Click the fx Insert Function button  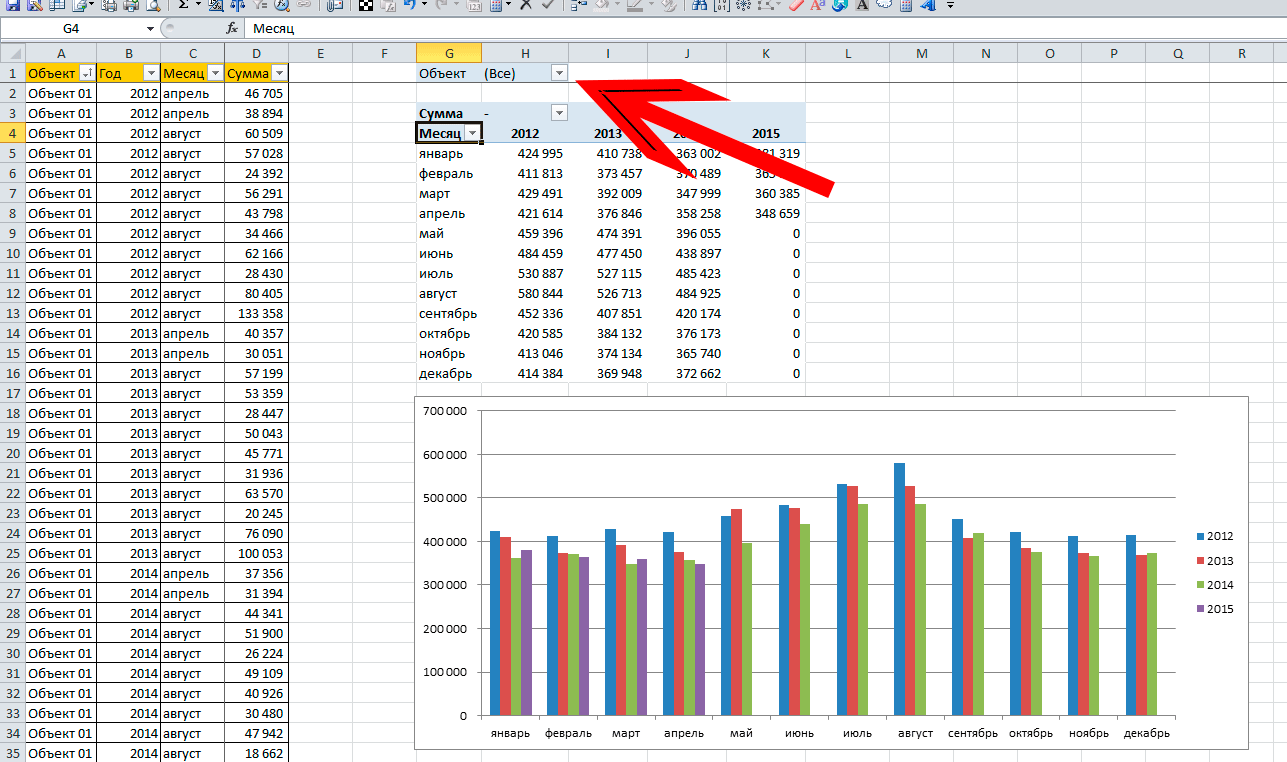tap(231, 29)
